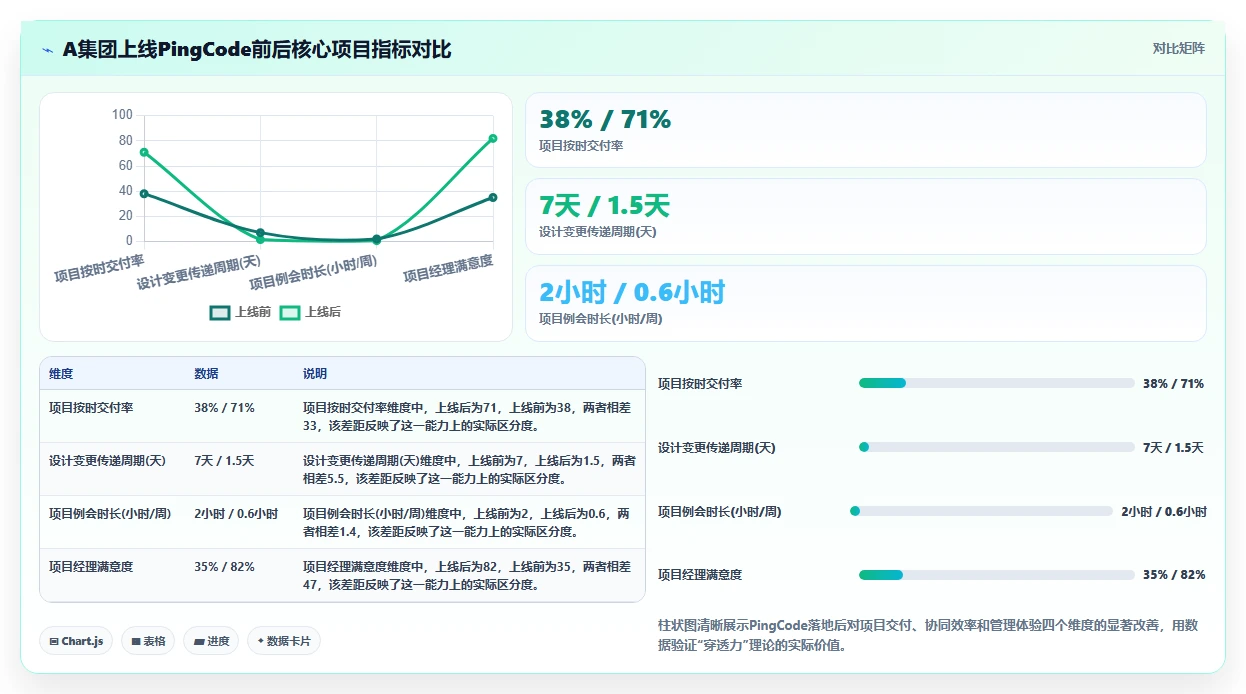This screenshot has height=694, width=1246.
Task: Toggle the 上线后 legend item
Action: click(x=310, y=312)
